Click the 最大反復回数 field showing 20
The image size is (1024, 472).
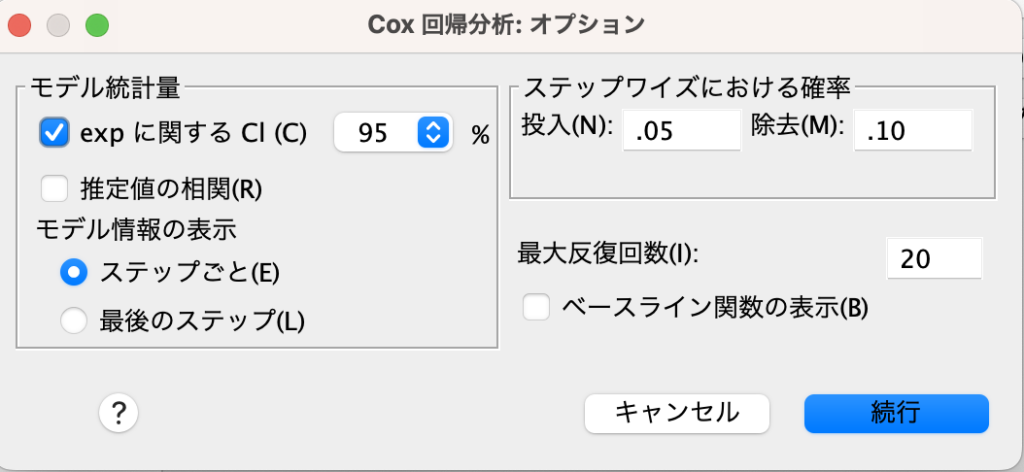click(x=934, y=259)
